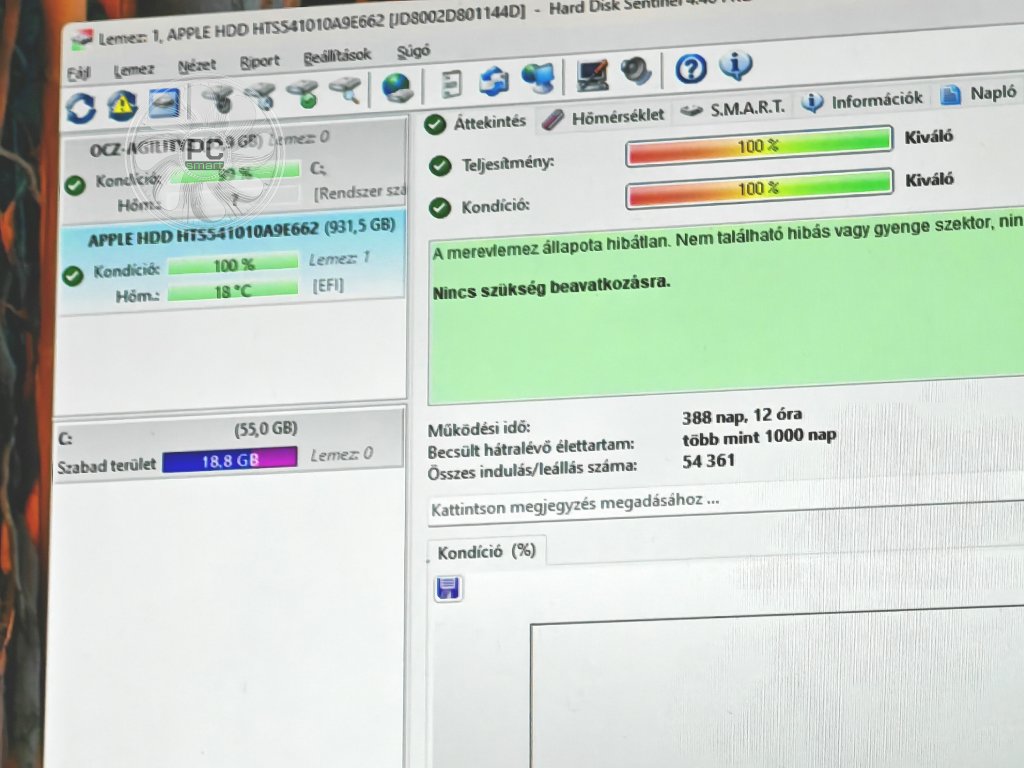
Task: Click the blue info bubble icon
Action: coord(735,65)
